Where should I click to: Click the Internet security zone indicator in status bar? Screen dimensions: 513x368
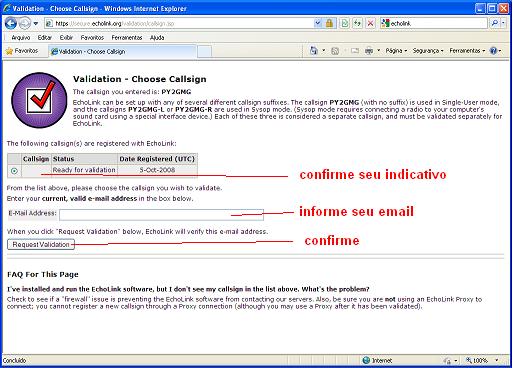[377, 361]
